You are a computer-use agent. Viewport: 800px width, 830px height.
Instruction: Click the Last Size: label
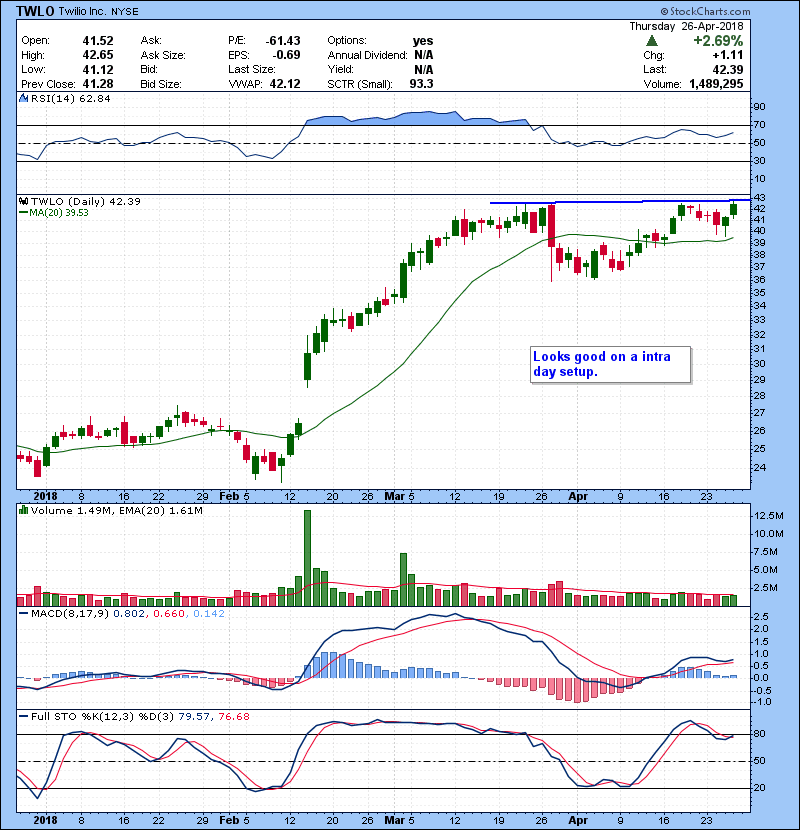pos(251,69)
